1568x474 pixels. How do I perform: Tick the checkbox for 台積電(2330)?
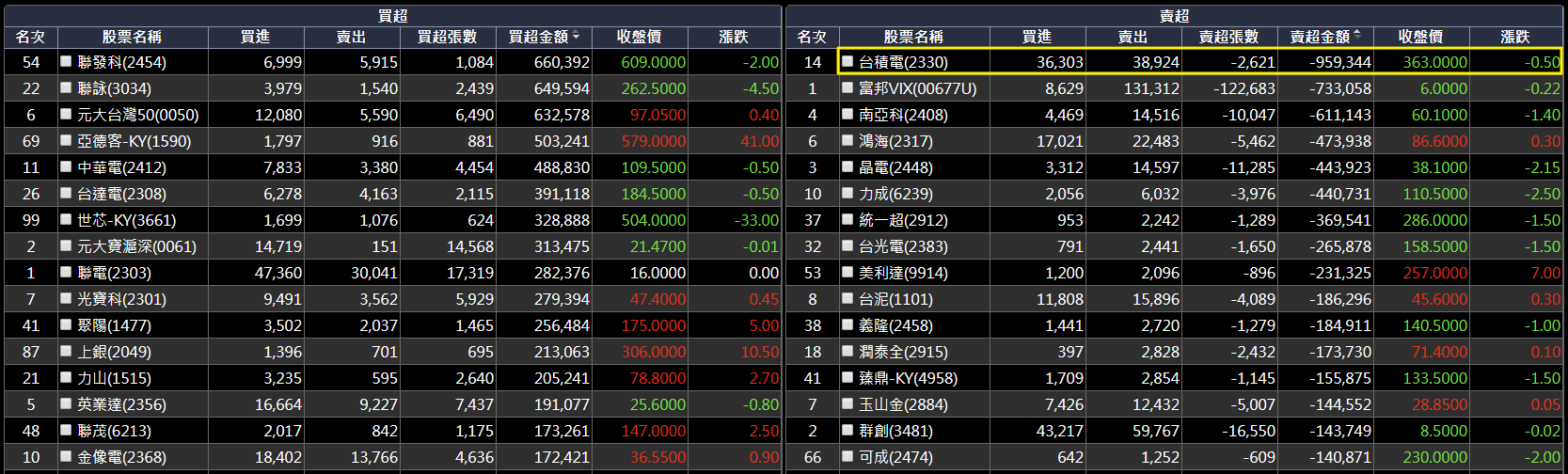click(847, 61)
